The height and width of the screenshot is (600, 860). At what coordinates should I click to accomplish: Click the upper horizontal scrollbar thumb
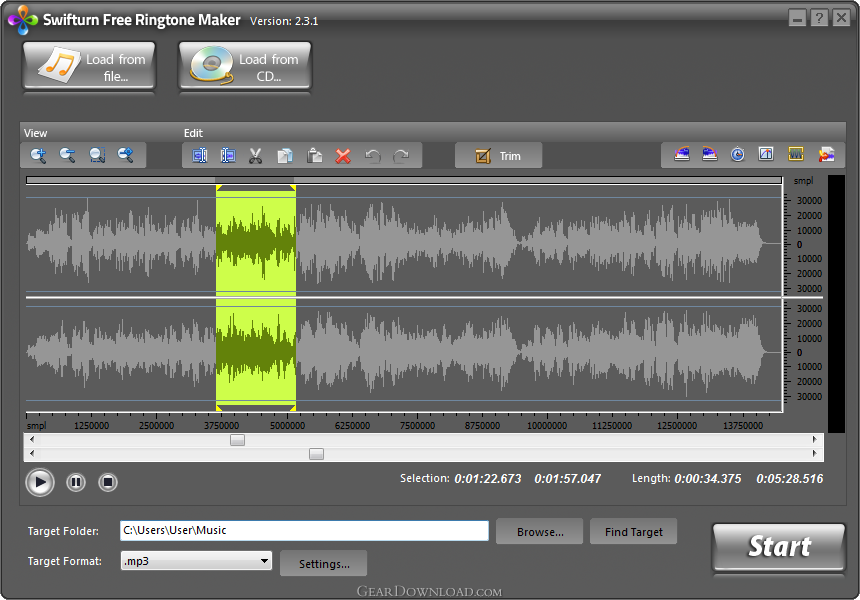pyautogui.click(x=237, y=440)
